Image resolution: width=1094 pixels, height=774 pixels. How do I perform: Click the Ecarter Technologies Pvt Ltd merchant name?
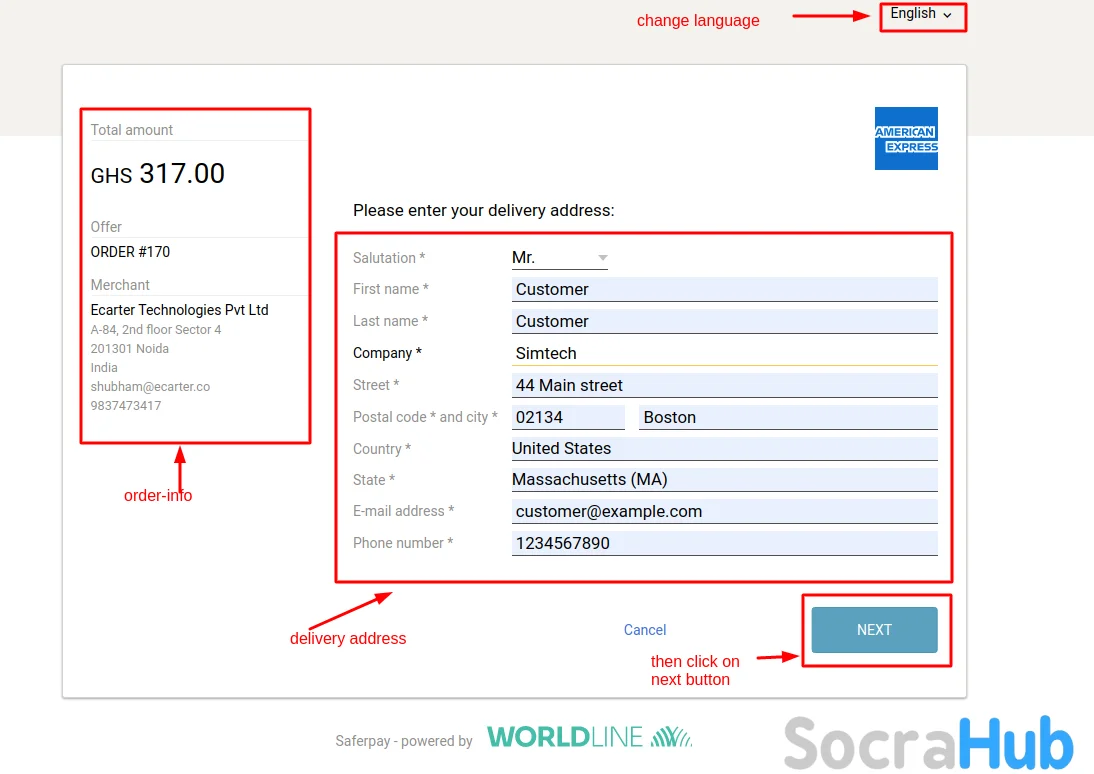[179, 310]
